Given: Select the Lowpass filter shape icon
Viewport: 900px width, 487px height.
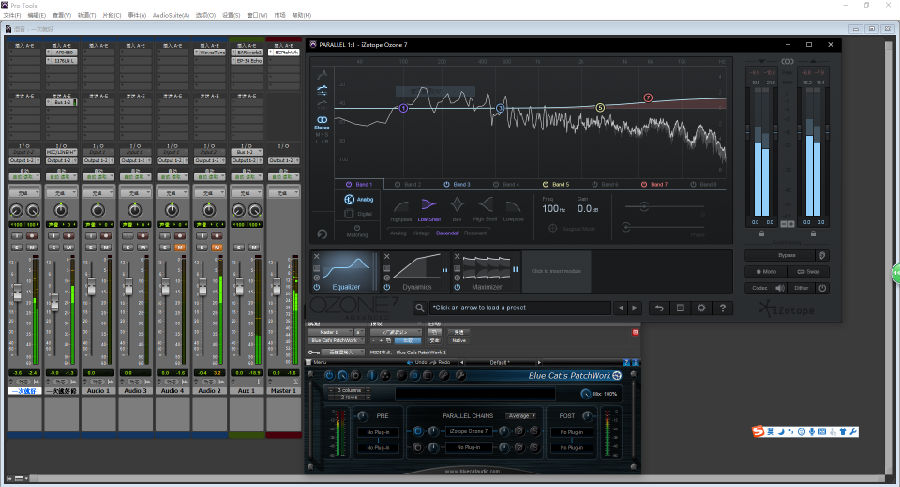Looking at the screenshot, I should tap(513, 206).
